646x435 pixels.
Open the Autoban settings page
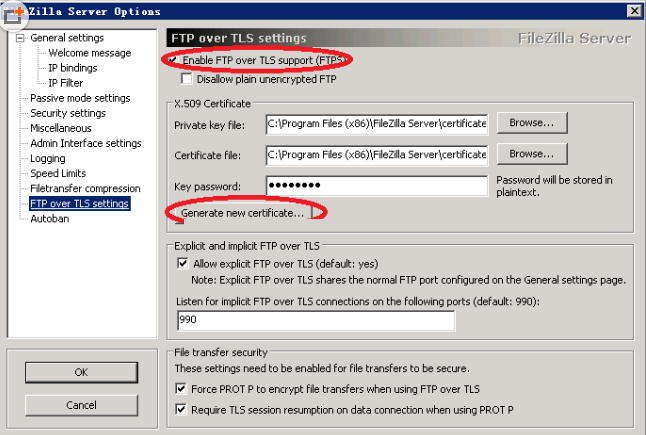click(x=49, y=218)
